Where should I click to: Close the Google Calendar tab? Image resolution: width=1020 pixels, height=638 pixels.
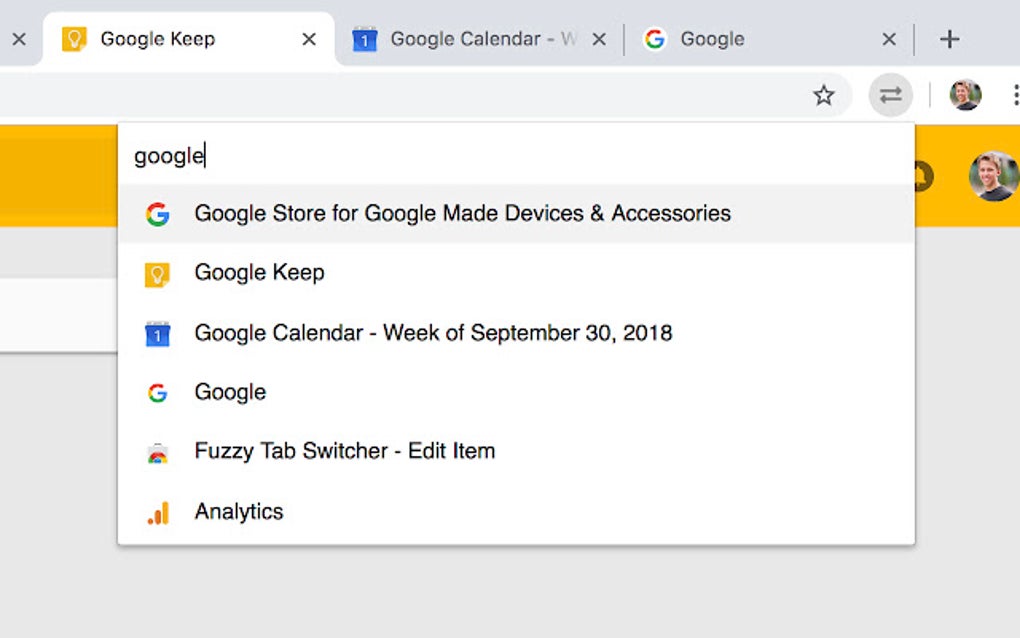pos(598,38)
